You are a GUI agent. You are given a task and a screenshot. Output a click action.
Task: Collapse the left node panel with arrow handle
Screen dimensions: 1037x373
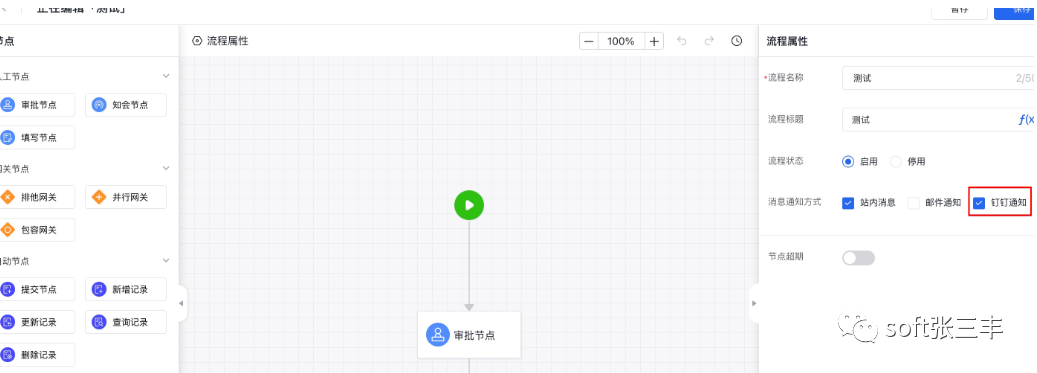coord(182,304)
